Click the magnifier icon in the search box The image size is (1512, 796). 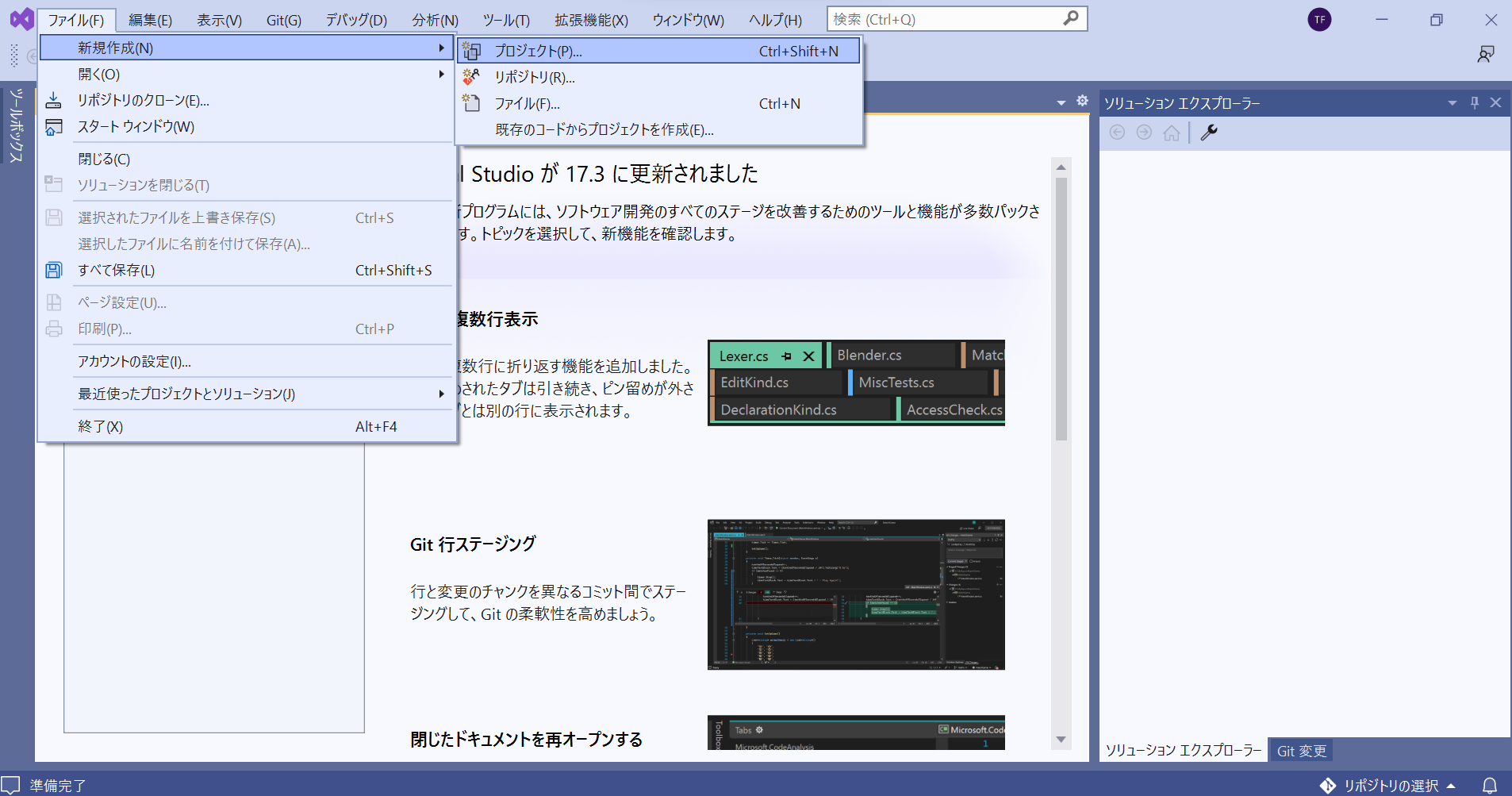coord(1071,18)
